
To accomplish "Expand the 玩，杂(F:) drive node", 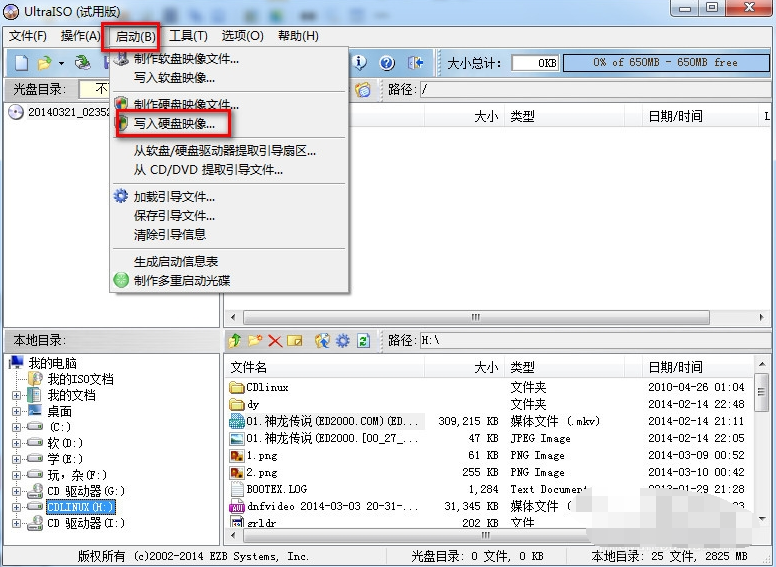I will (16, 475).
